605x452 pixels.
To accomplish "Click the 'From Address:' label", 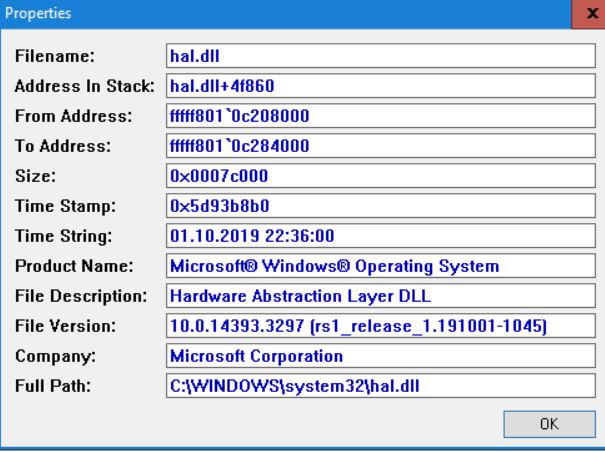I will click(73, 116).
